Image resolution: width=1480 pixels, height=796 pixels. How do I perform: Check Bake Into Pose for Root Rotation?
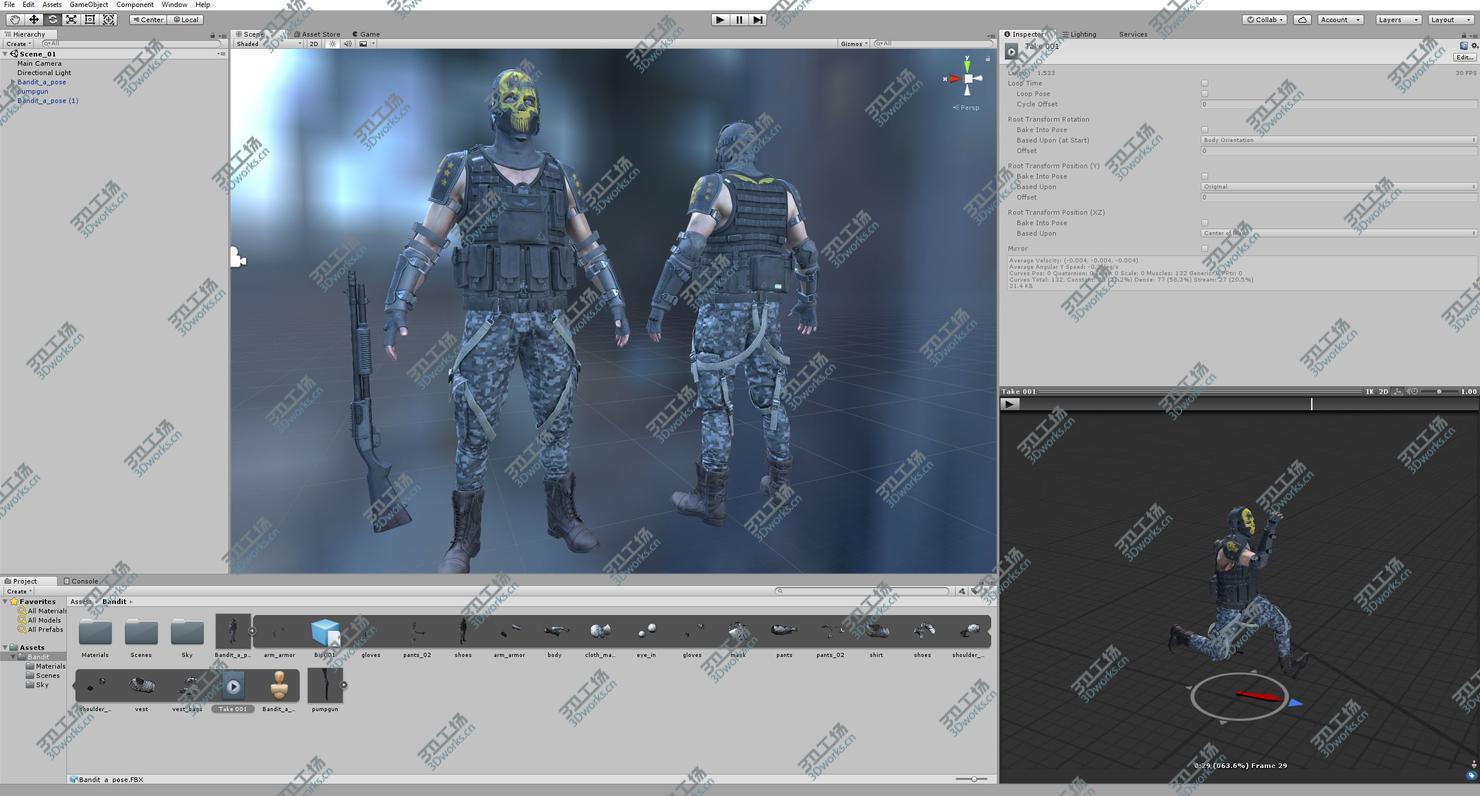pyautogui.click(x=1205, y=130)
